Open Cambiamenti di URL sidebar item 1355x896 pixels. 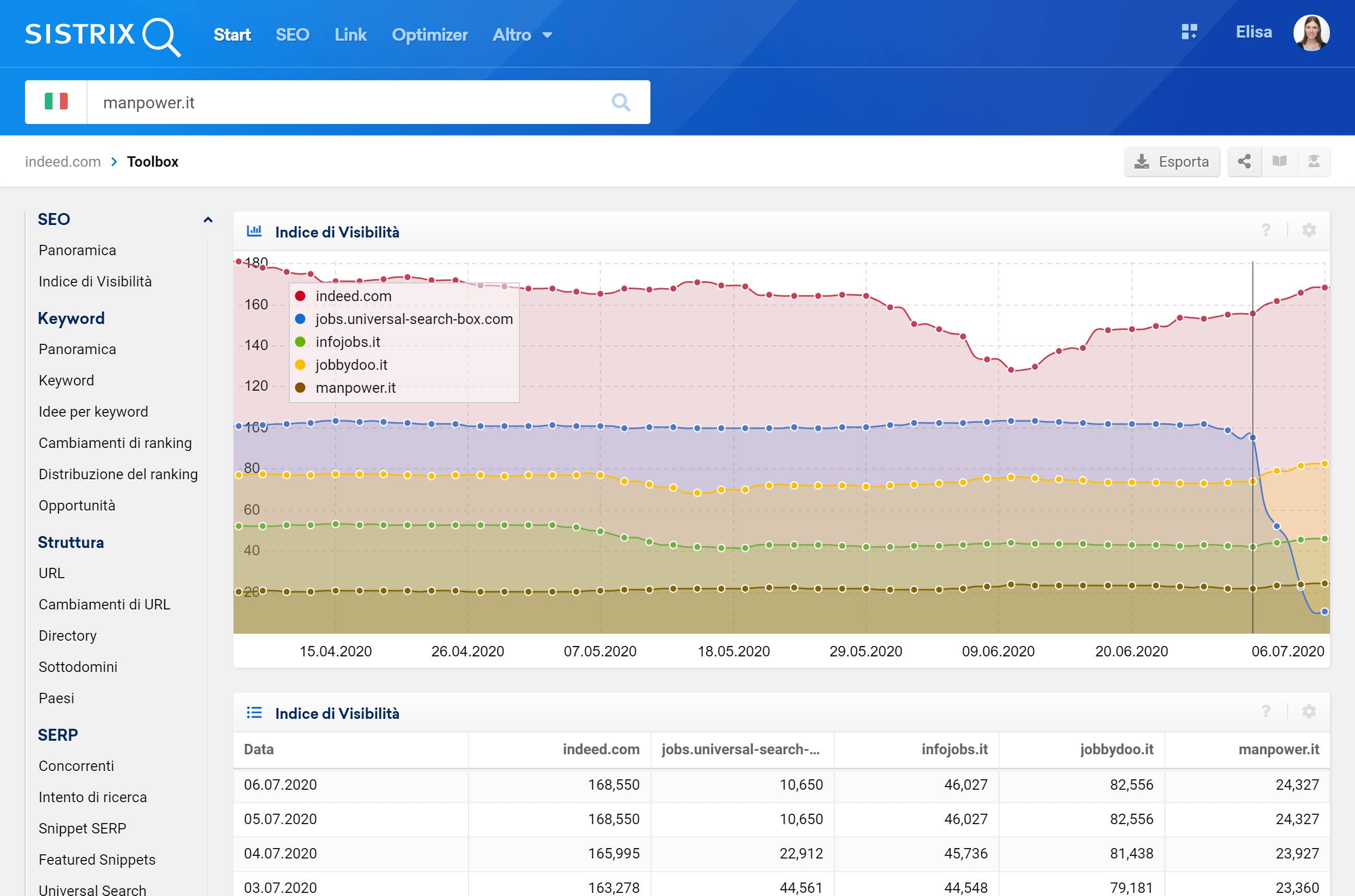104,605
